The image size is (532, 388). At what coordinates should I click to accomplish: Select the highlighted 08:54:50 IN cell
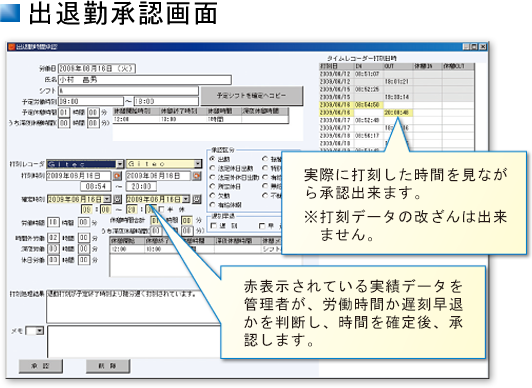(369, 105)
